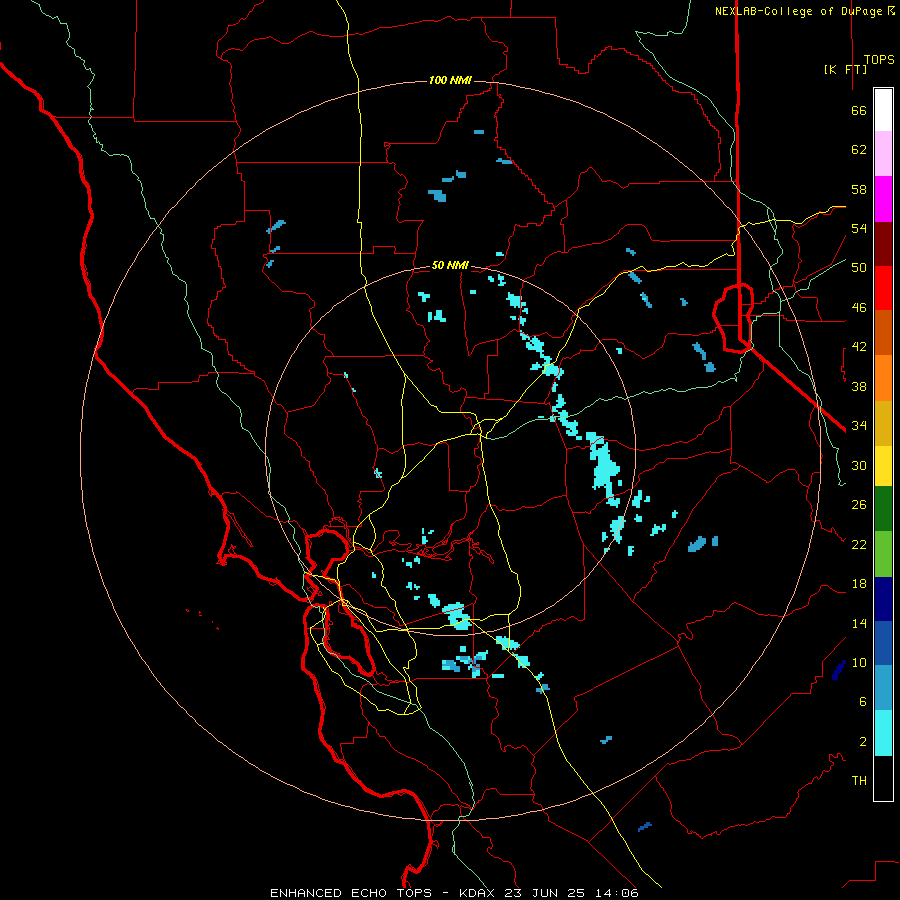Click the 46 legend value label
The image size is (900, 900).
pos(859,308)
